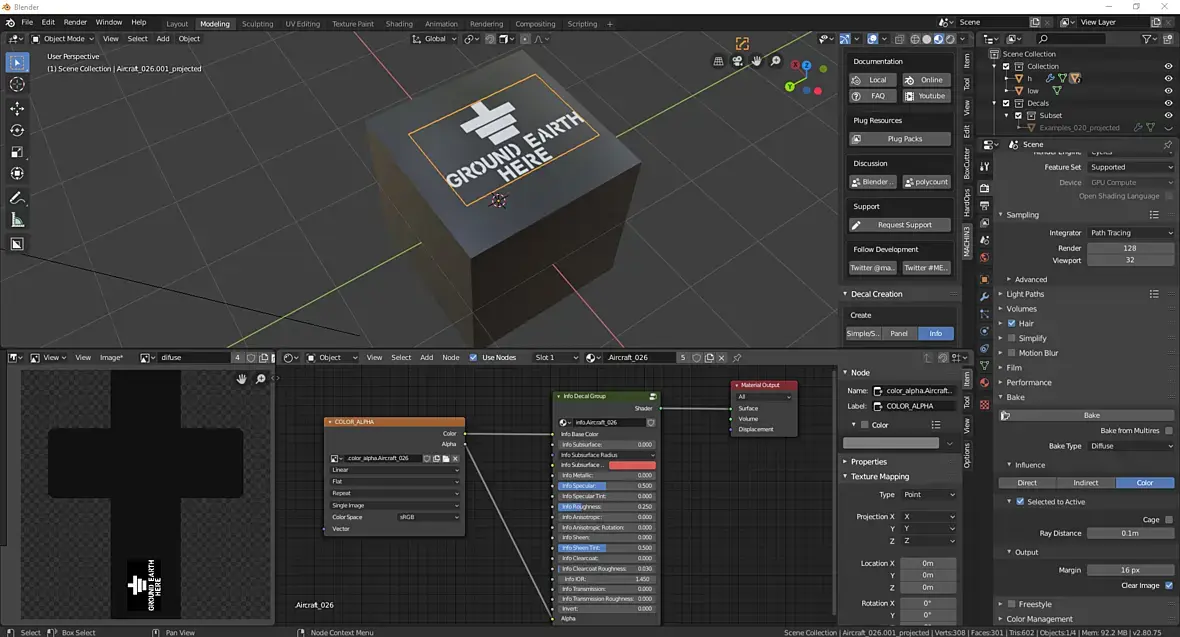
Task: Select the Move tool in the left toolbar
Action: pos(17,108)
